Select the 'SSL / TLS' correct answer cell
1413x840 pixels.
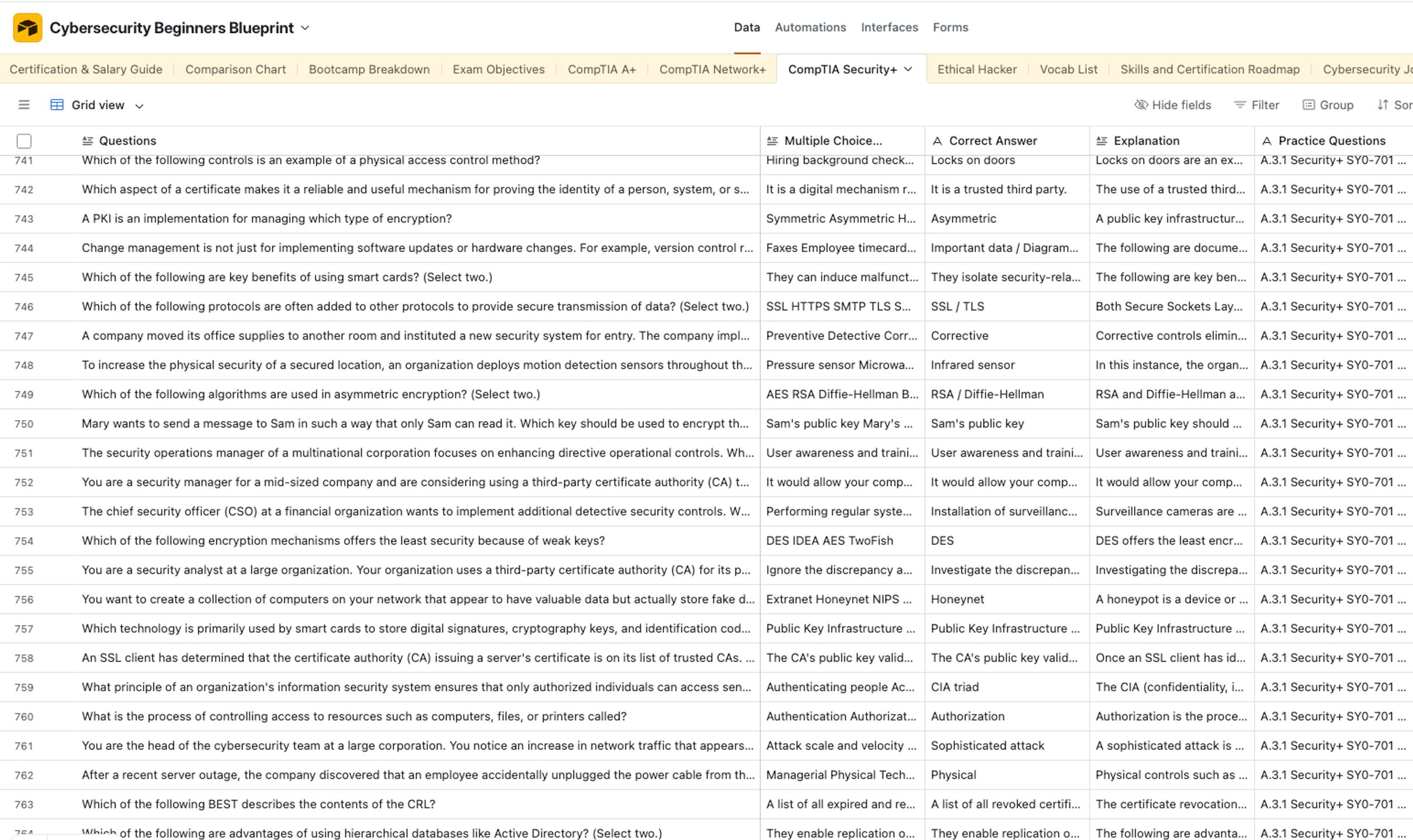coord(1007,307)
